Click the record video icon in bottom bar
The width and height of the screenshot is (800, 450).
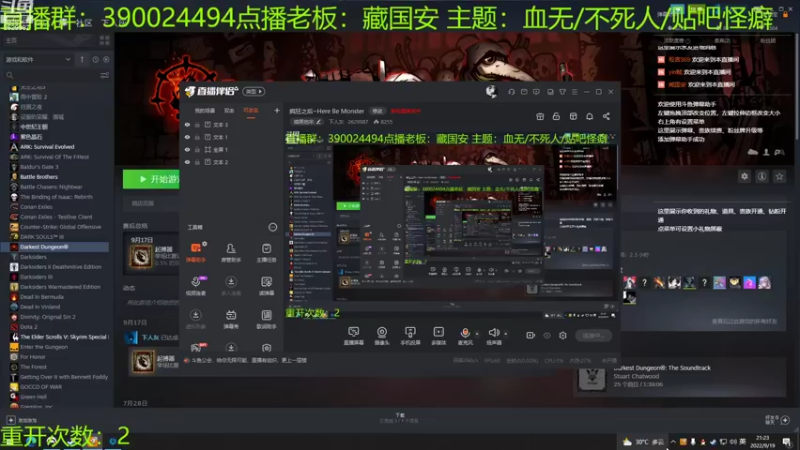pos(531,335)
